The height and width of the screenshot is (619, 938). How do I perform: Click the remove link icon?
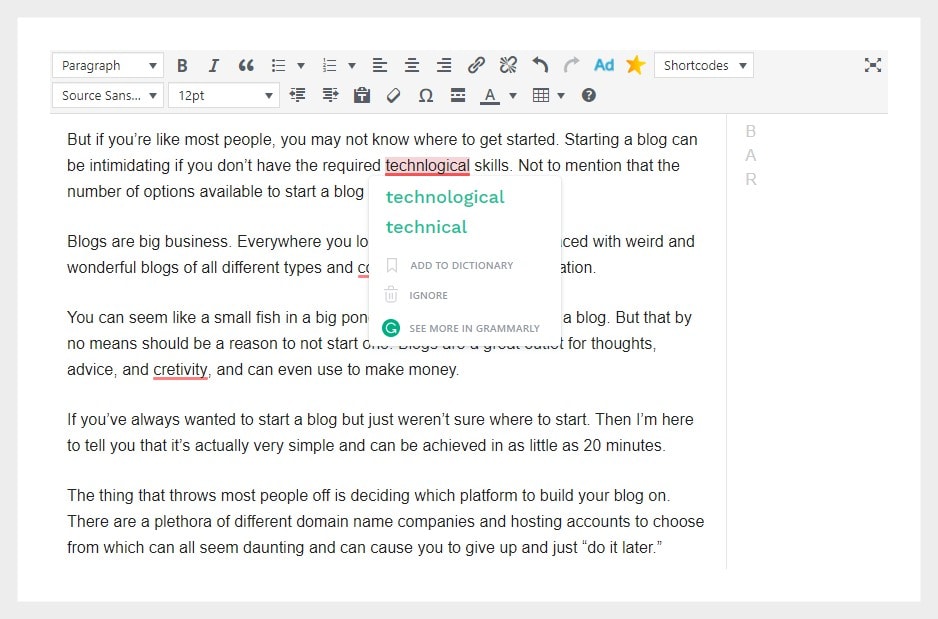(508, 66)
